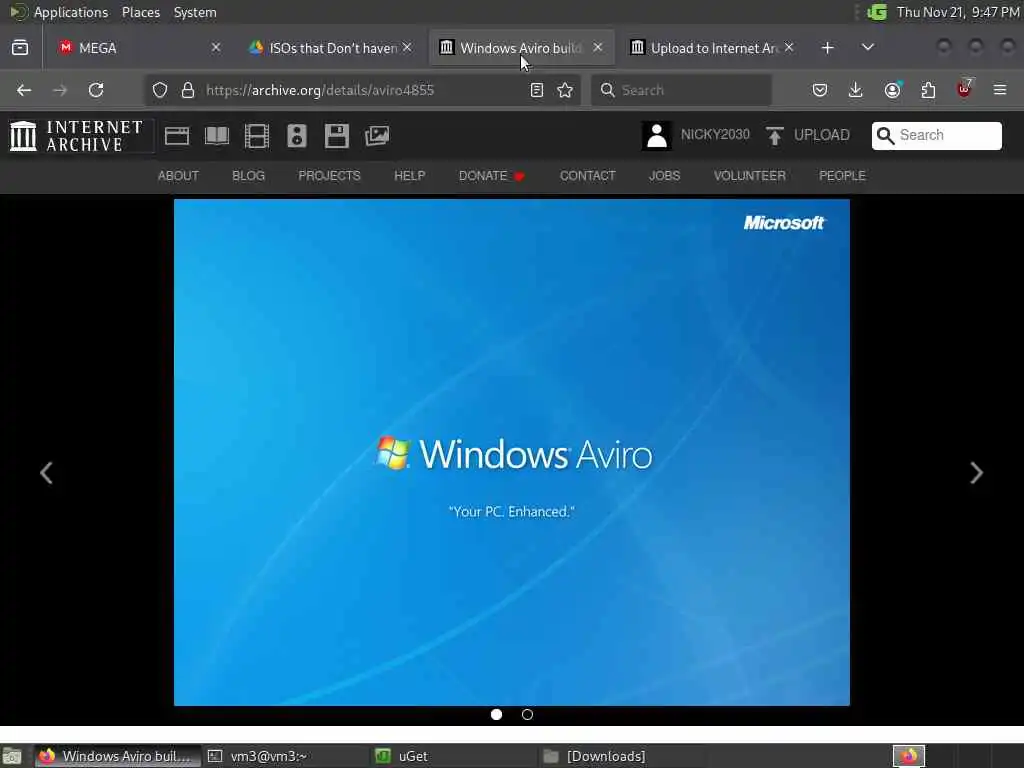Open the HELP link

tap(409, 176)
